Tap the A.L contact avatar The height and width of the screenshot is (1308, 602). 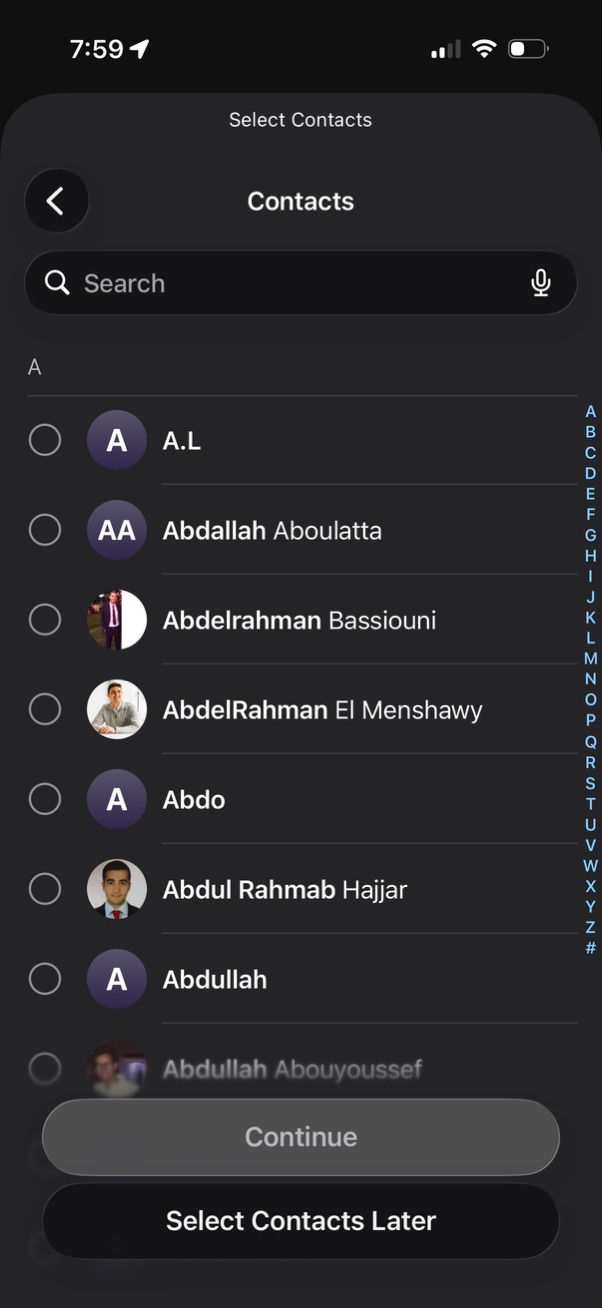[x=117, y=440]
